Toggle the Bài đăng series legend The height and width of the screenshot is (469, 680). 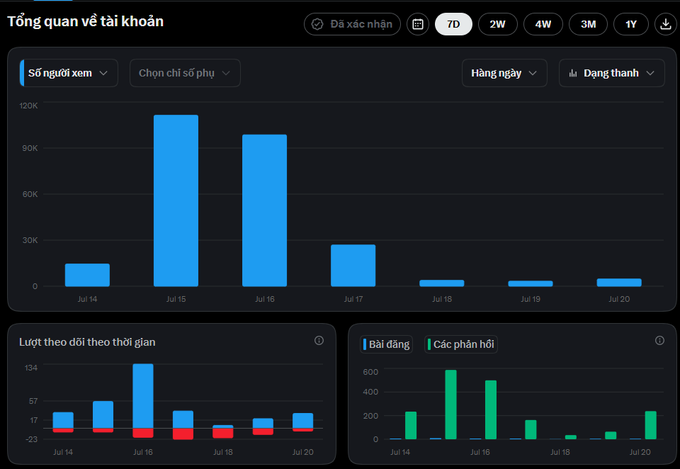point(386,344)
